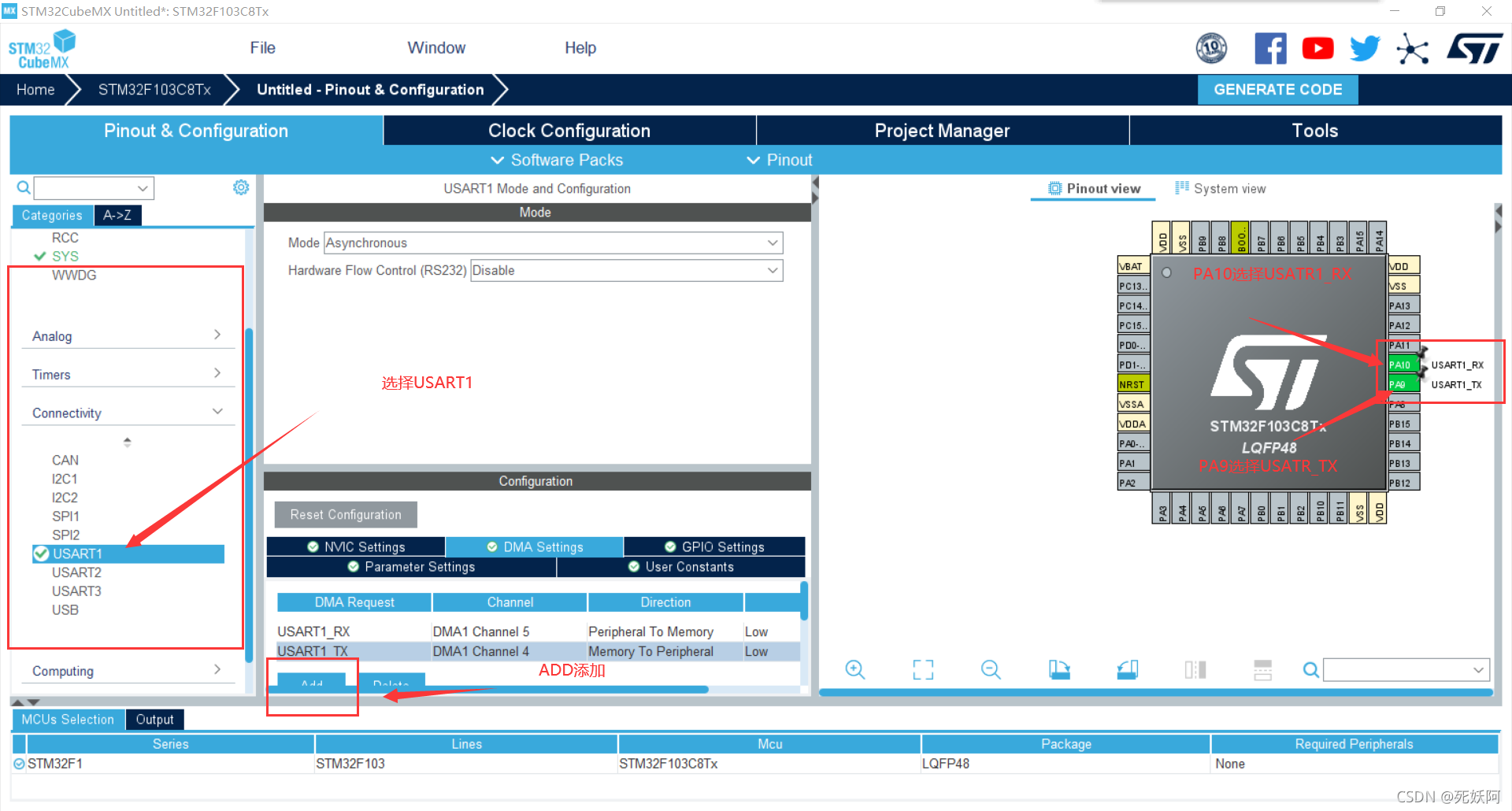Image resolution: width=1512 pixels, height=811 pixels.
Task: Go to STM32F103C8Tx breadcrumb
Action: [x=154, y=90]
